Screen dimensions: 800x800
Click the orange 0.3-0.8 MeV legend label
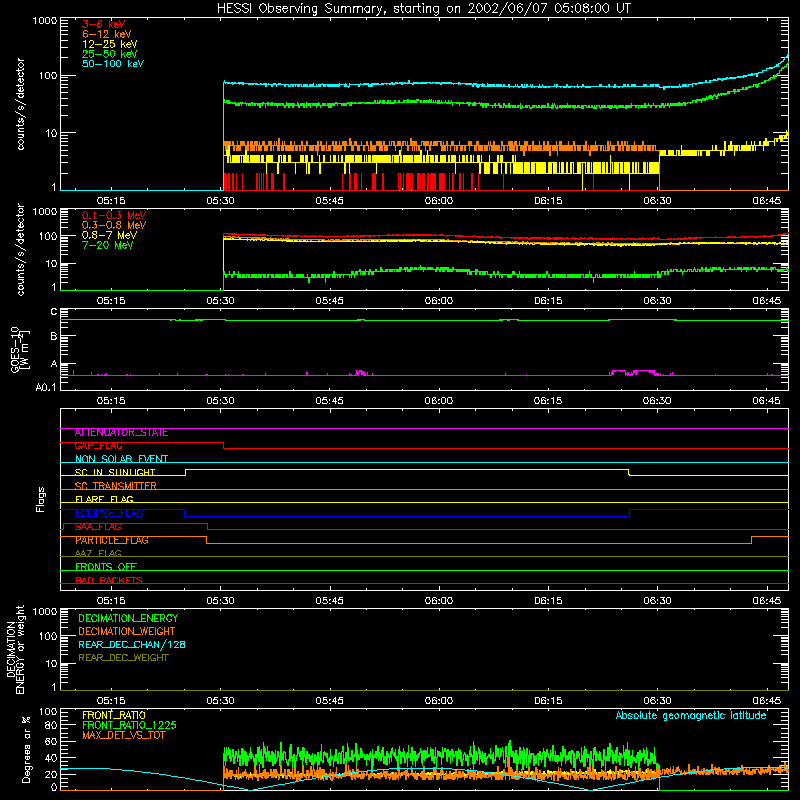tap(114, 225)
